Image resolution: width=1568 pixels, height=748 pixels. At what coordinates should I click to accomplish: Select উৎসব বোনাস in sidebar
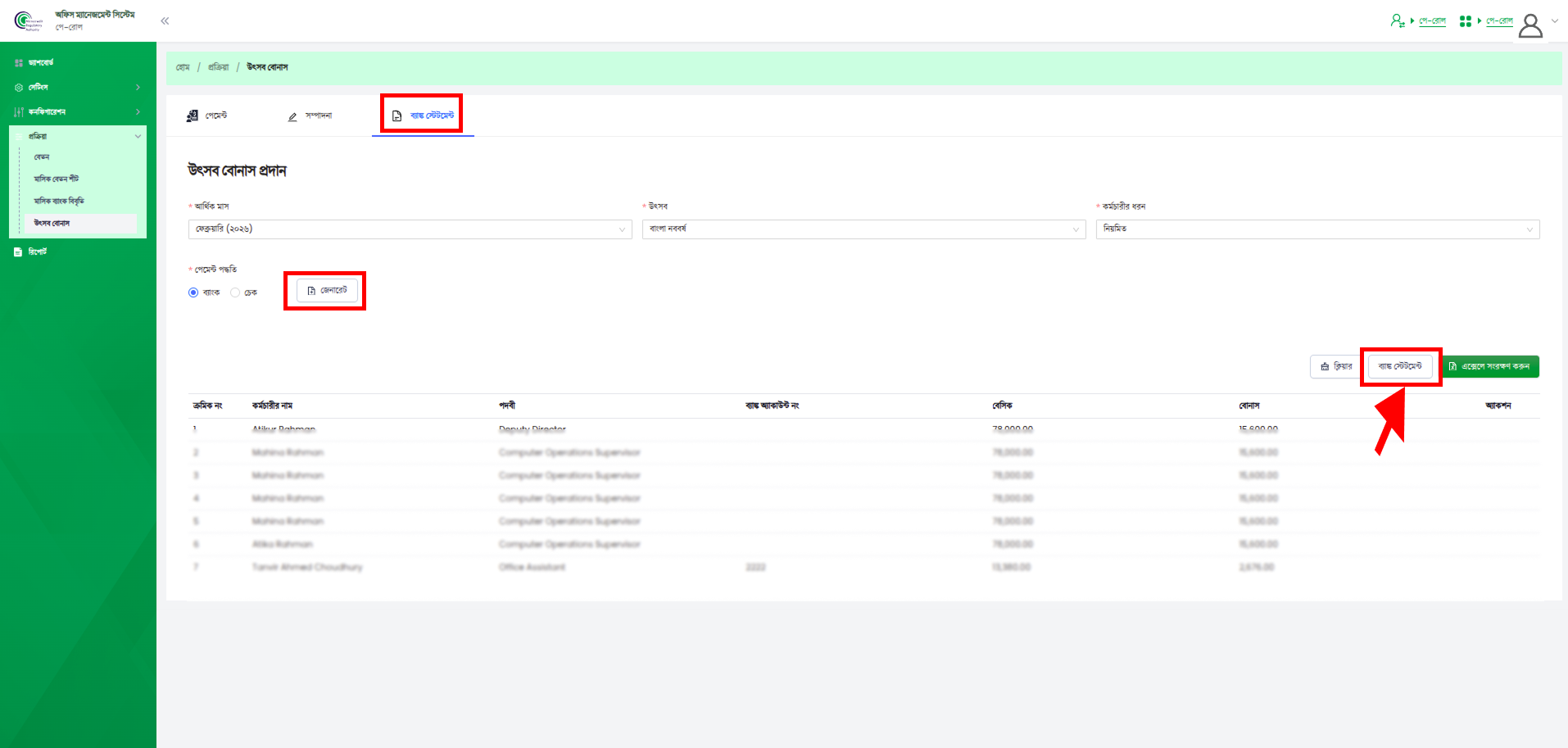coord(80,223)
